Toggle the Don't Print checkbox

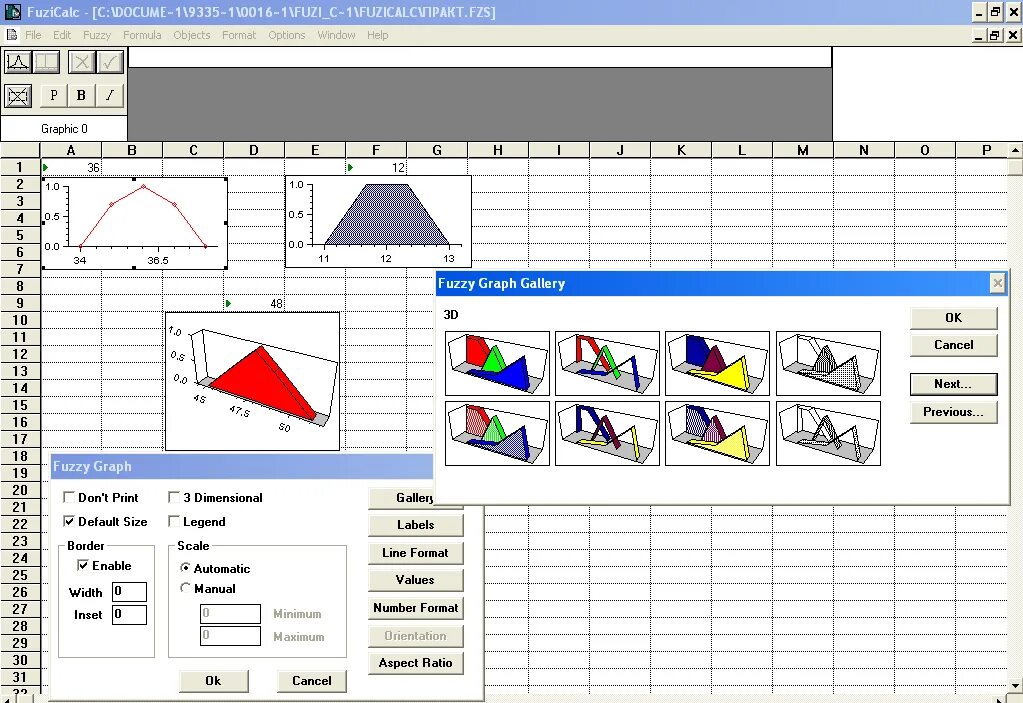tap(69, 498)
